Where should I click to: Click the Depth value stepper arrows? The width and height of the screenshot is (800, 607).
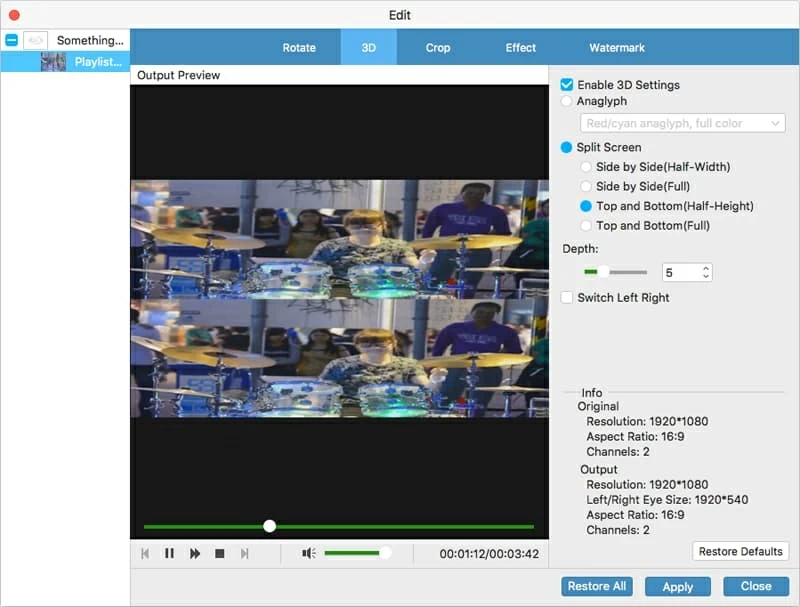pos(706,272)
